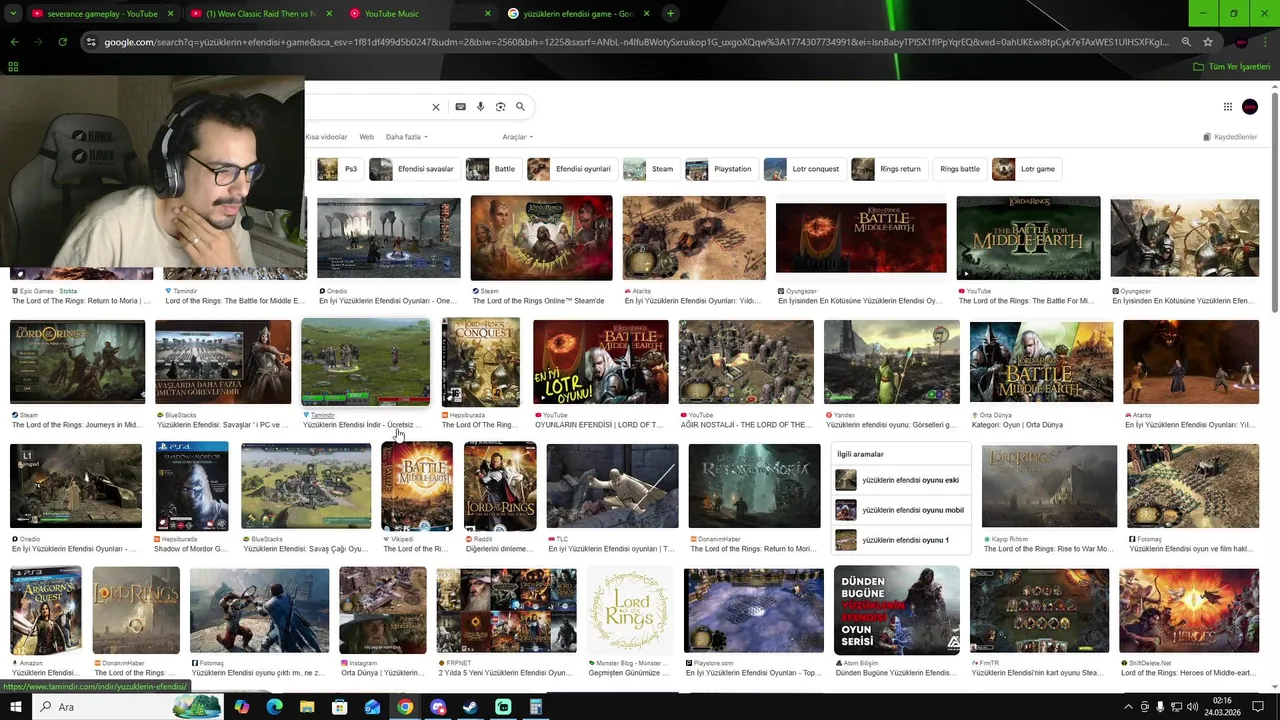This screenshot has height=720, width=1280.
Task: Clear the Google search box text
Action: click(x=435, y=107)
